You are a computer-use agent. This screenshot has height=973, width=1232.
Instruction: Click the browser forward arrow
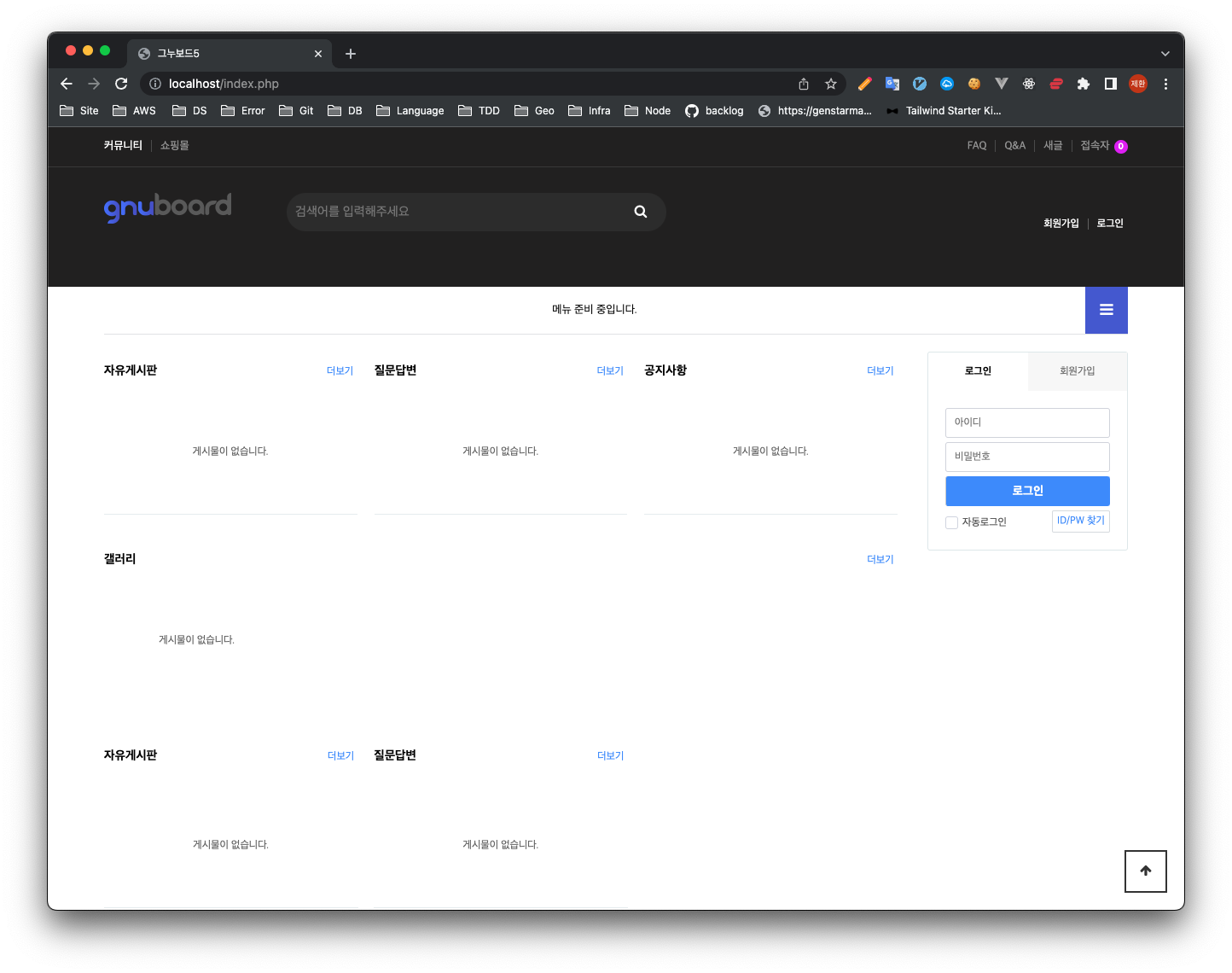click(x=94, y=84)
